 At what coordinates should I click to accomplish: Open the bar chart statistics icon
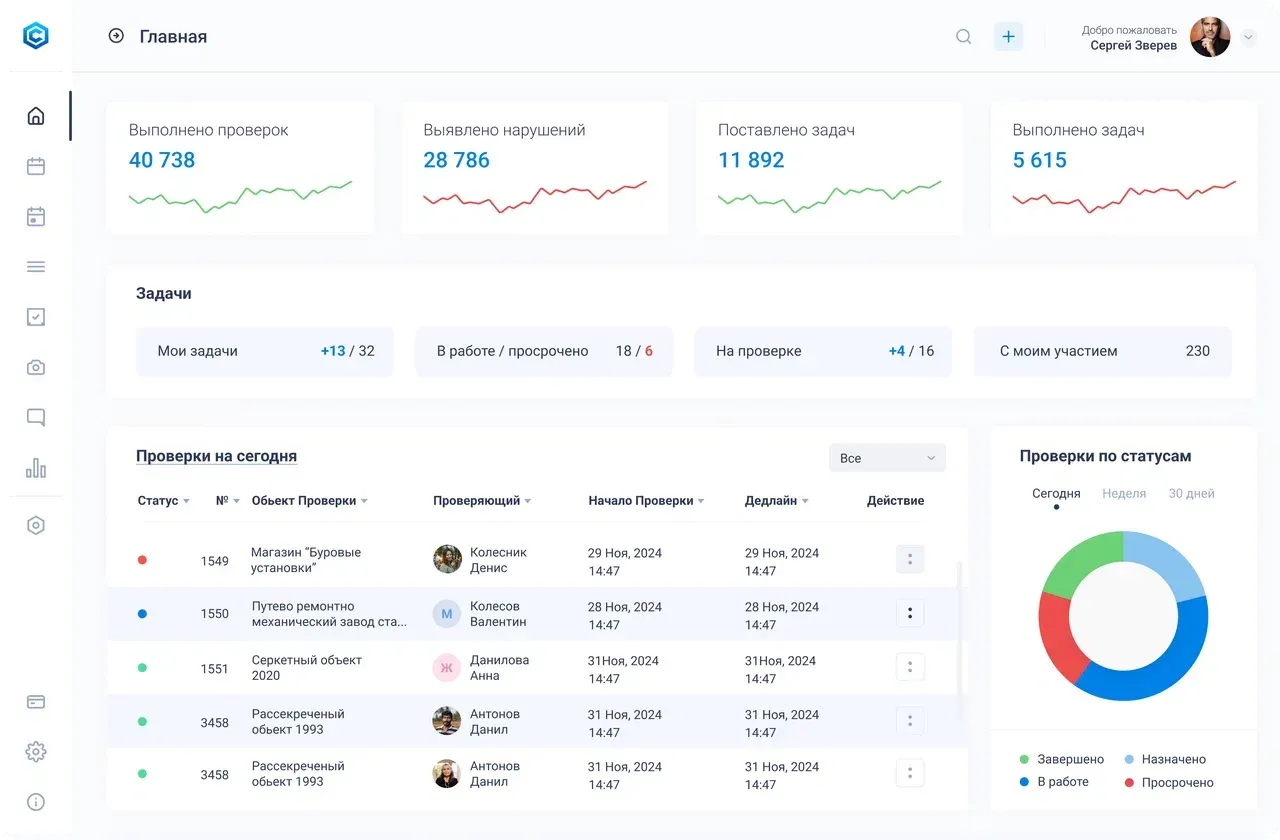[x=36, y=468]
